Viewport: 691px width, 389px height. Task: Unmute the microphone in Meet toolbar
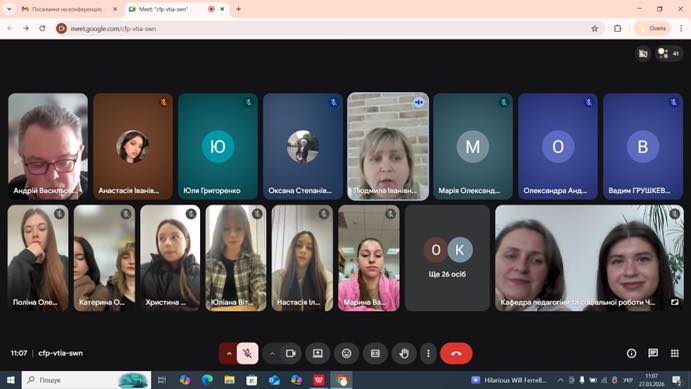(x=248, y=353)
